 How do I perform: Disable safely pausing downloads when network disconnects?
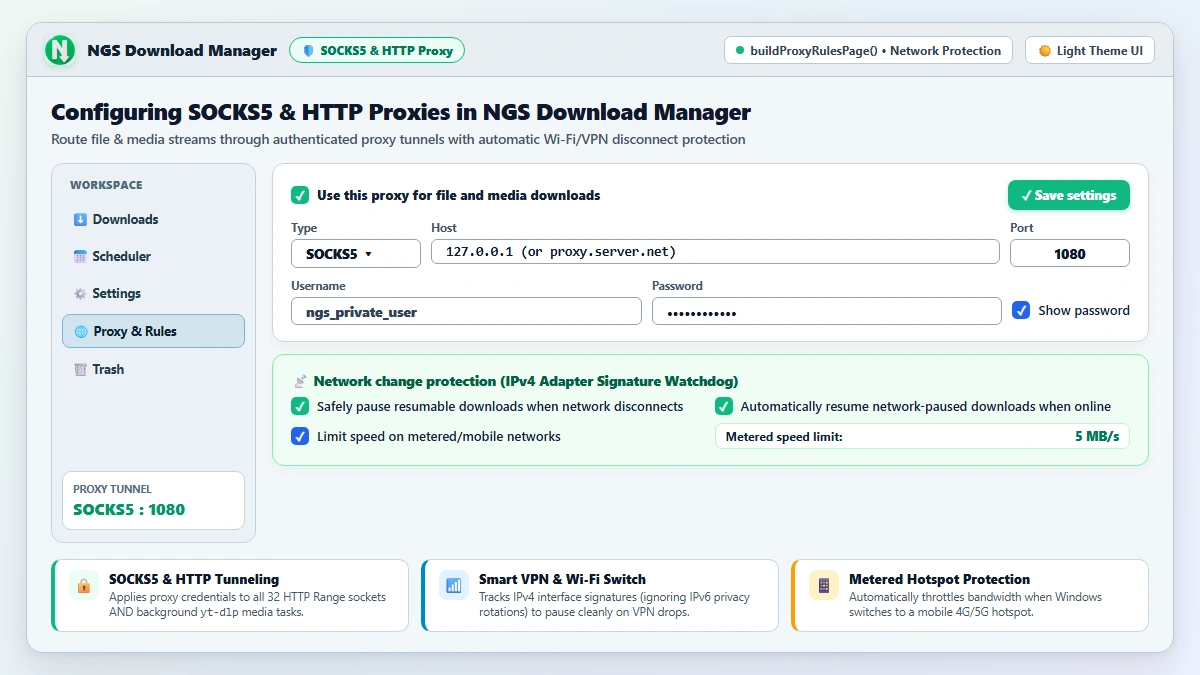300,406
